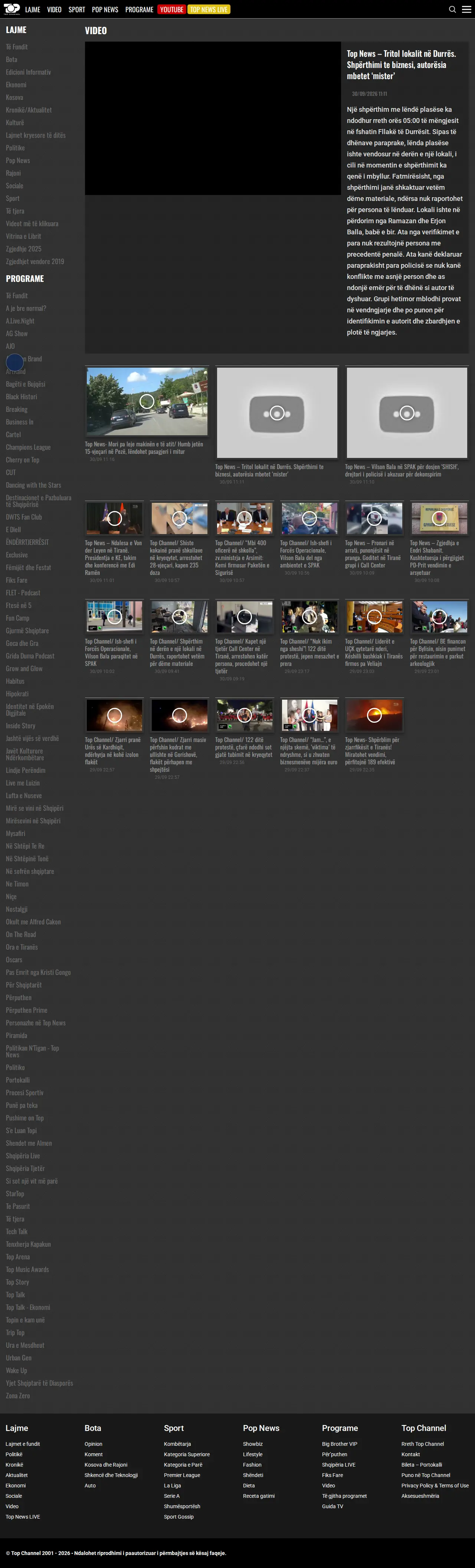This screenshot has height=1568, width=475.
Task: Play the Vilson Bala SPAK dosja SHISH video
Action: pyautogui.click(x=407, y=413)
